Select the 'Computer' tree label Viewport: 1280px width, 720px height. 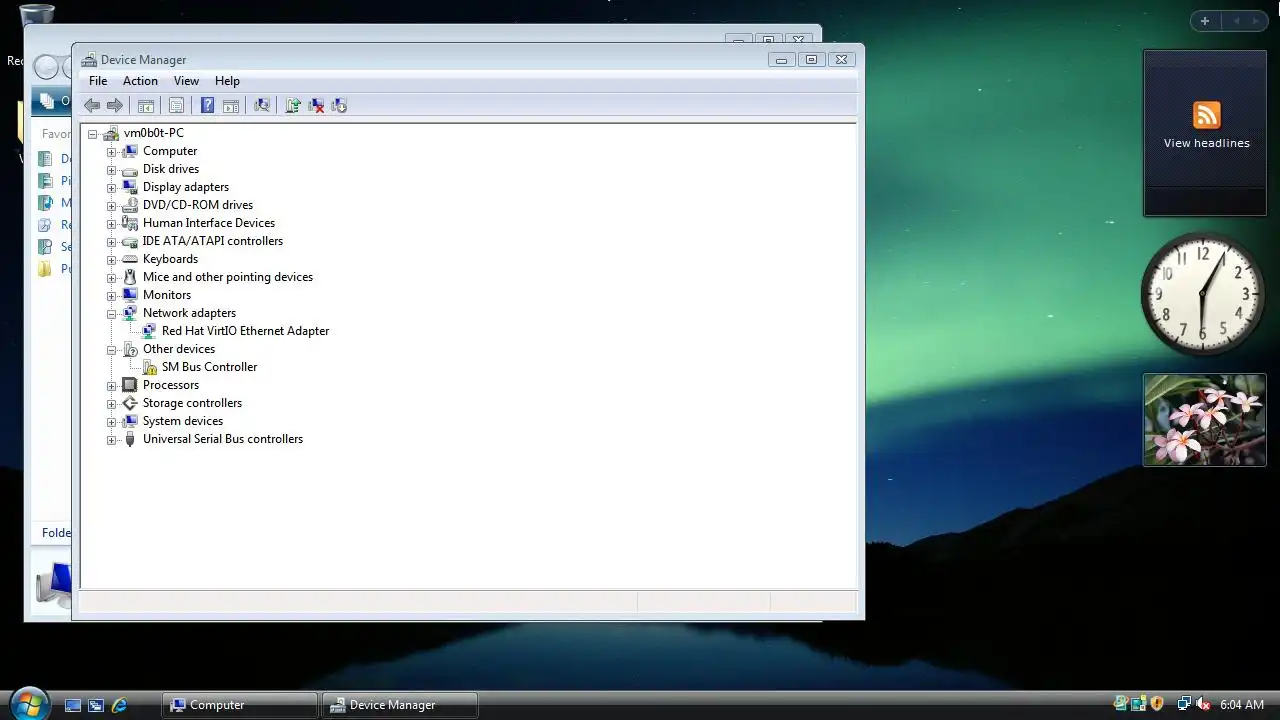pos(170,151)
